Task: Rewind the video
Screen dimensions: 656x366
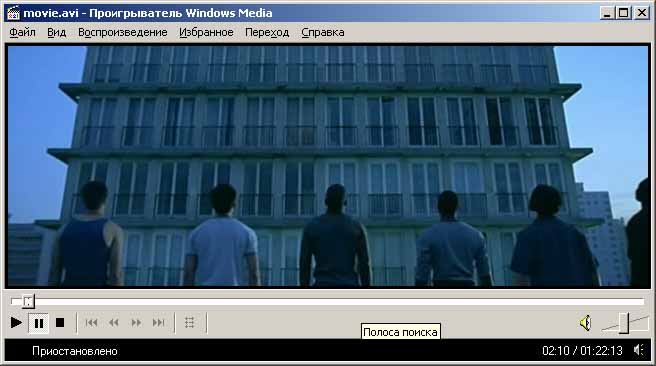Action: coord(113,322)
